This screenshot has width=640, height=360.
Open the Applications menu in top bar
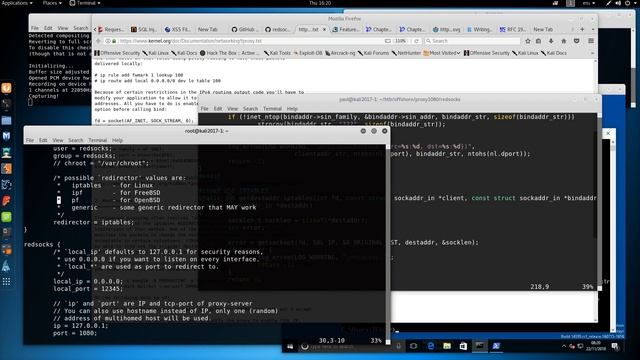tap(17, 3)
